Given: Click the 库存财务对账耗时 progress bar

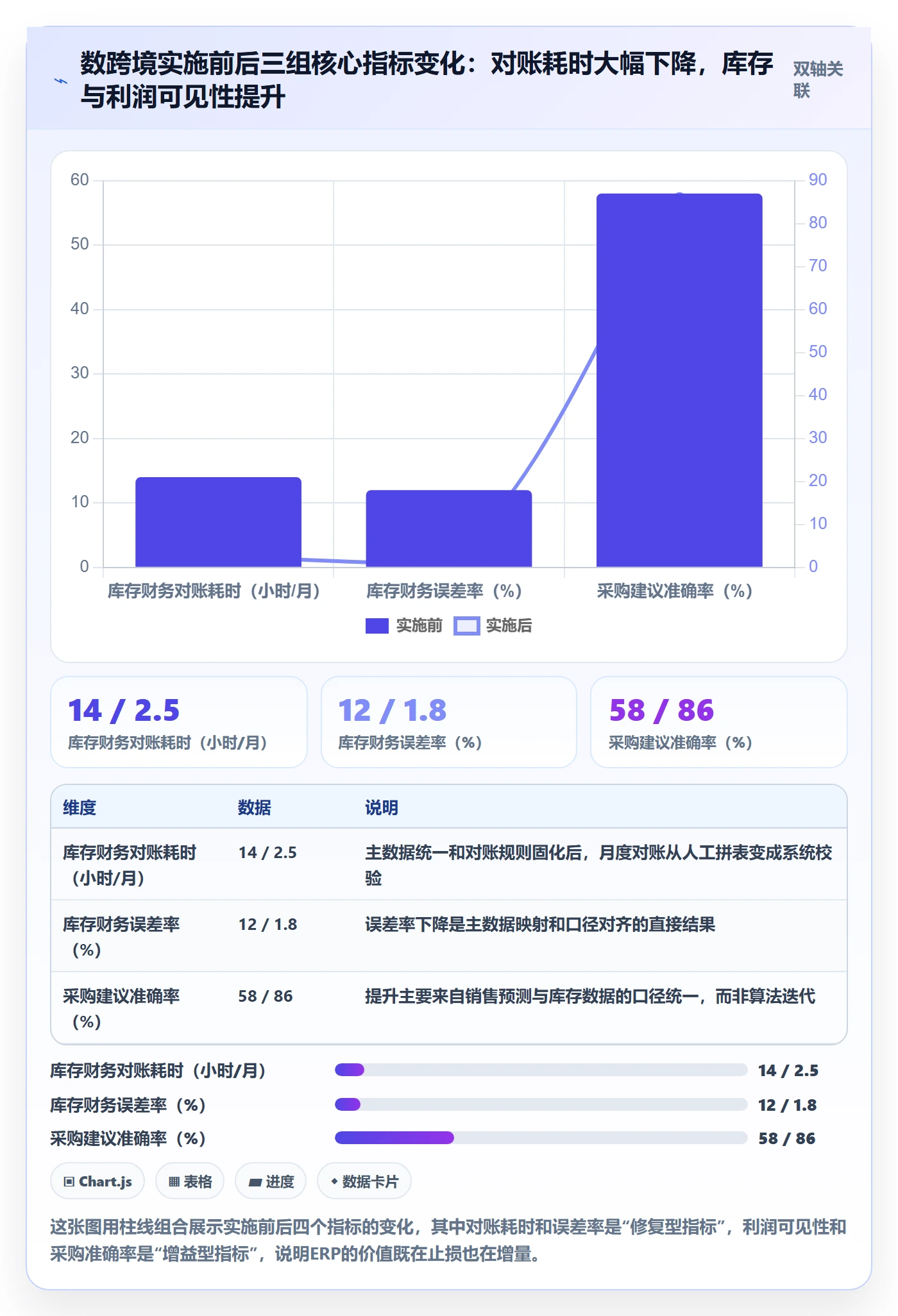Looking at the screenshot, I should pos(541,1070).
